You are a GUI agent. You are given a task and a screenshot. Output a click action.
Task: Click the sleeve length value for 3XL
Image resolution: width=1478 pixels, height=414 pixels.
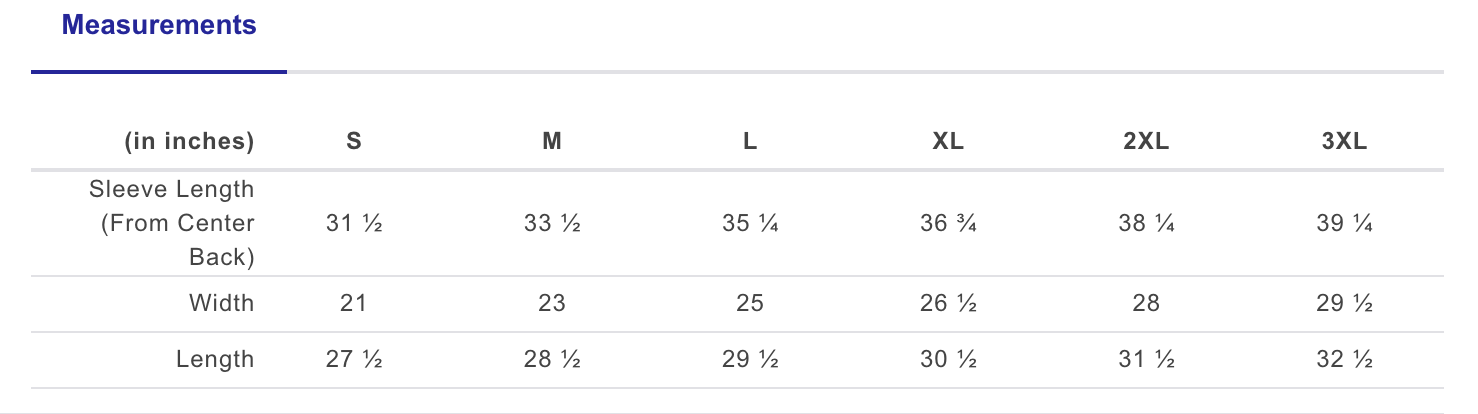point(1344,223)
